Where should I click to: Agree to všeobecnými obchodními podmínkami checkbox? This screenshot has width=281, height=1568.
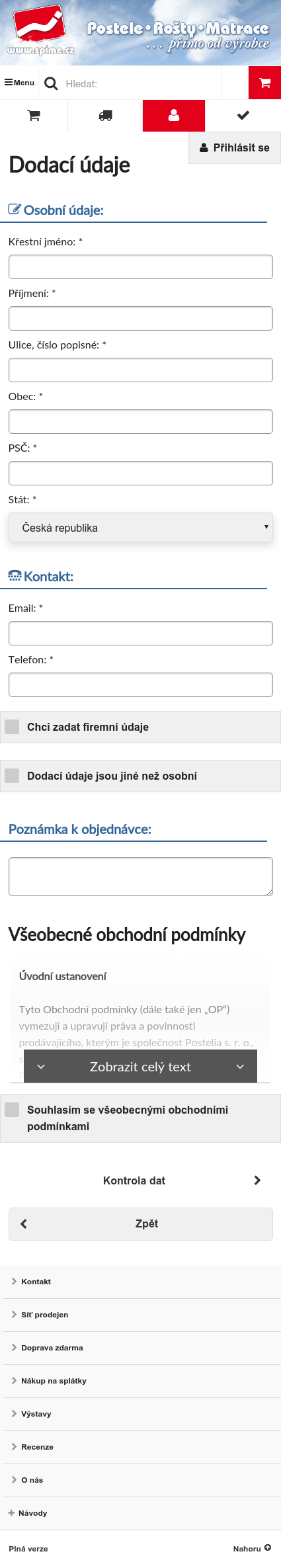tap(12, 1110)
